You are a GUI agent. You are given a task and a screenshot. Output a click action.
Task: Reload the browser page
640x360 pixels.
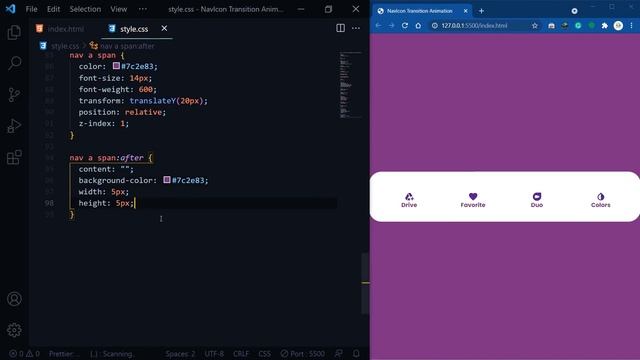click(x=405, y=26)
